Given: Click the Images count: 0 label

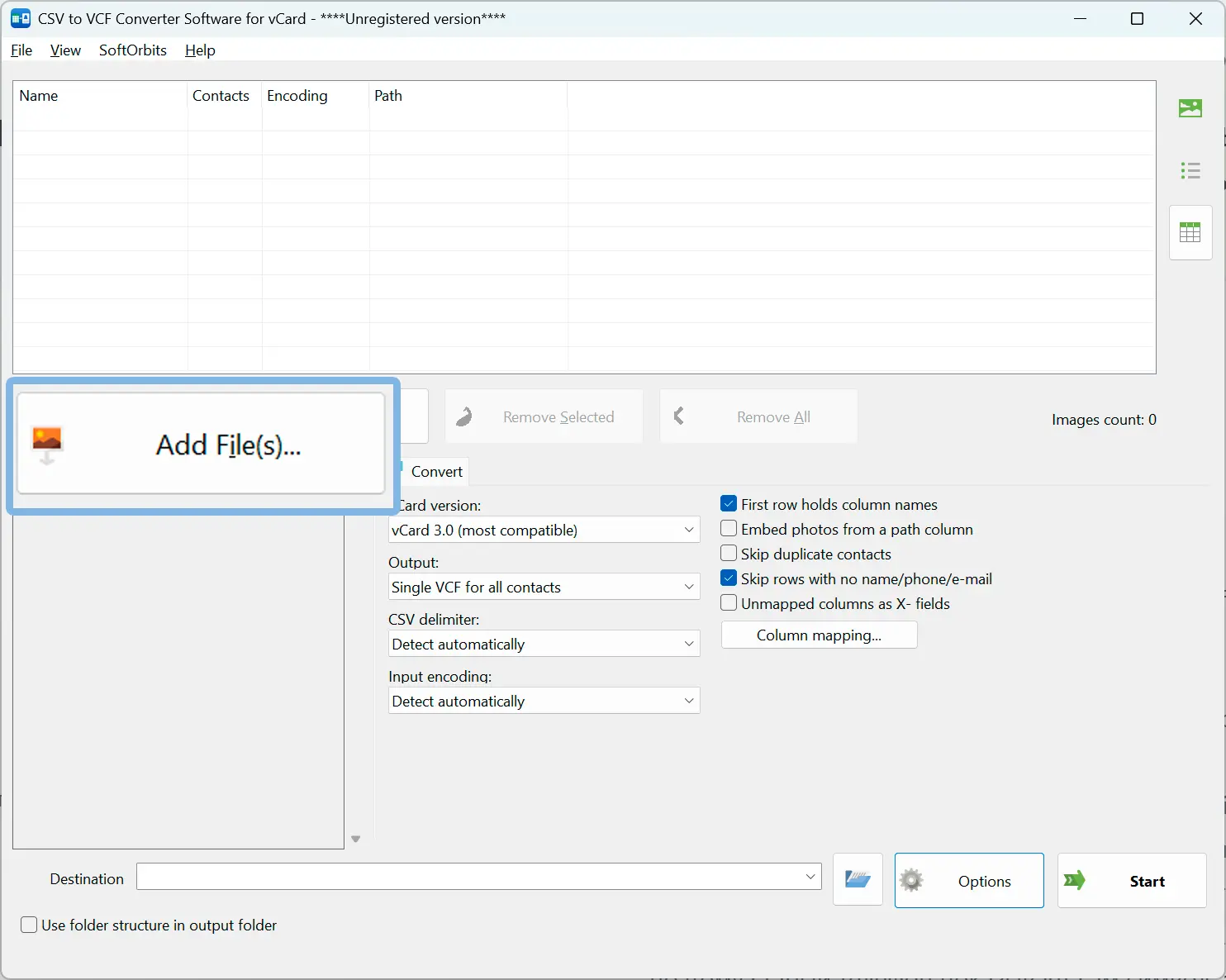Looking at the screenshot, I should tap(1104, 420).
